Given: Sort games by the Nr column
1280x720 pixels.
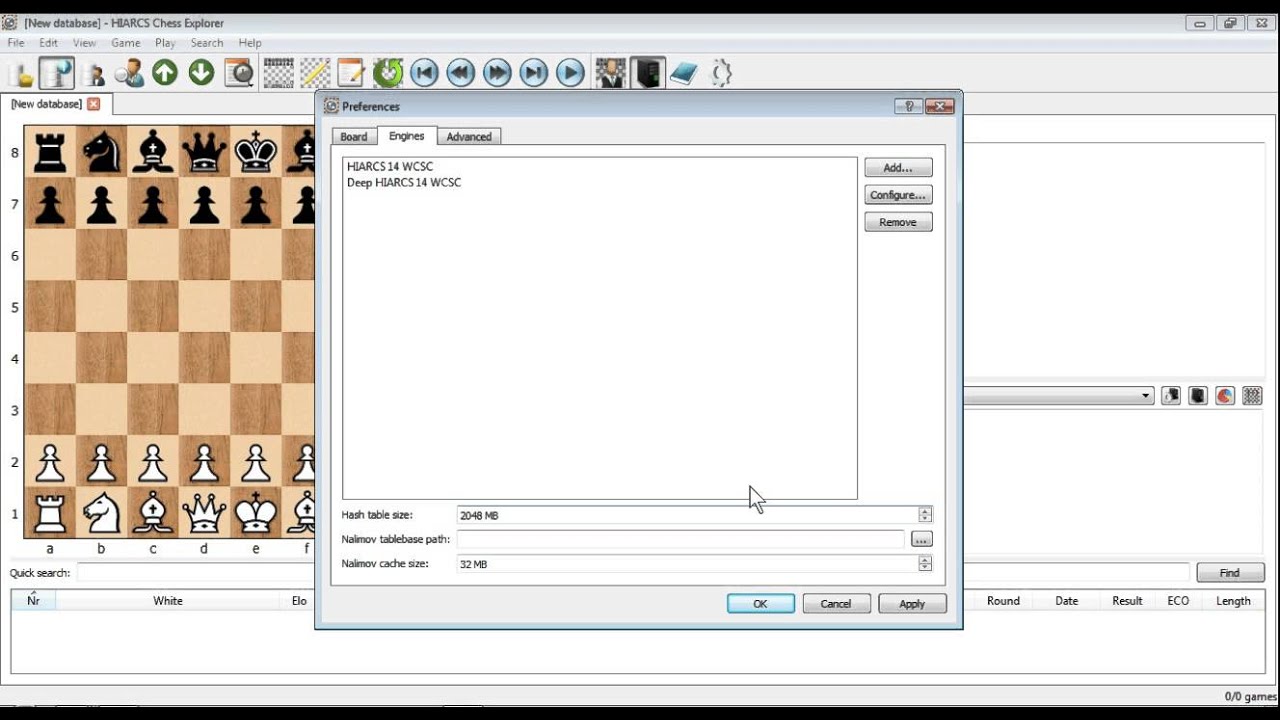Looking at the screenshot, I should [33, 600].
